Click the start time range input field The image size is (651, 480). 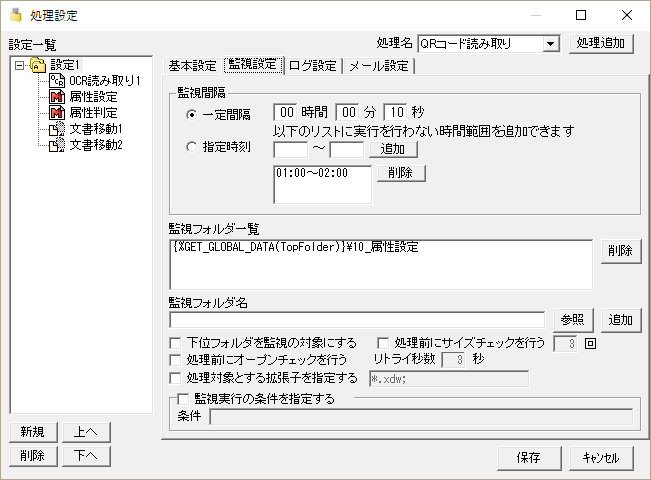291,149
